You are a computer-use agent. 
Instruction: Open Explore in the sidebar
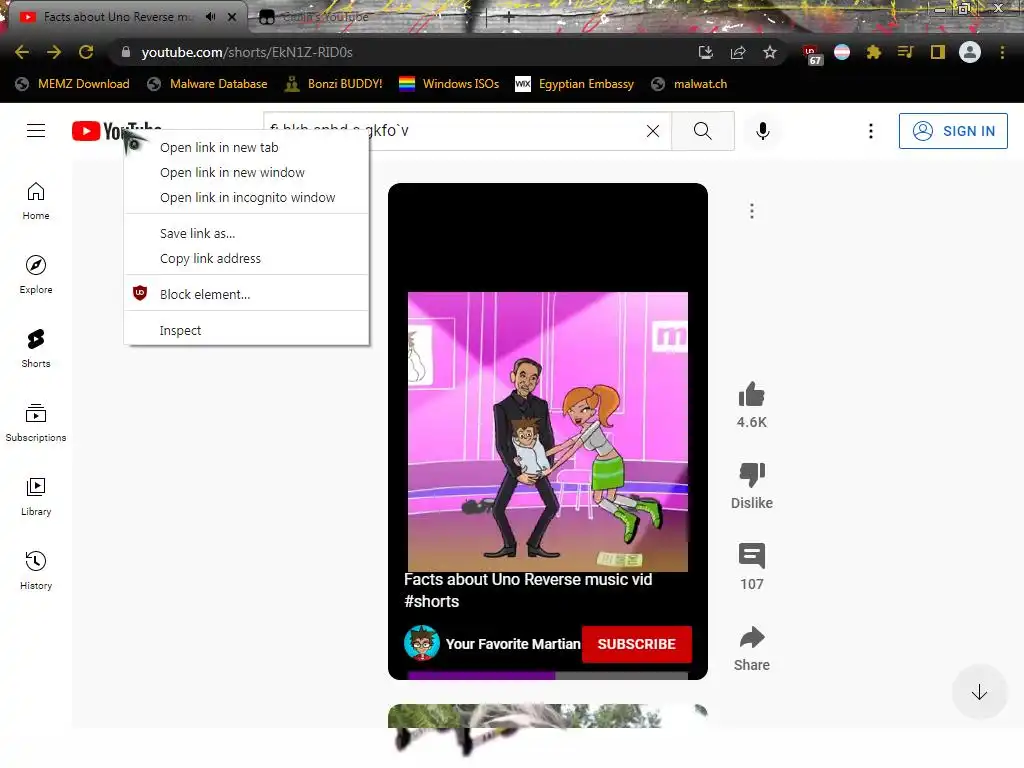36,275
